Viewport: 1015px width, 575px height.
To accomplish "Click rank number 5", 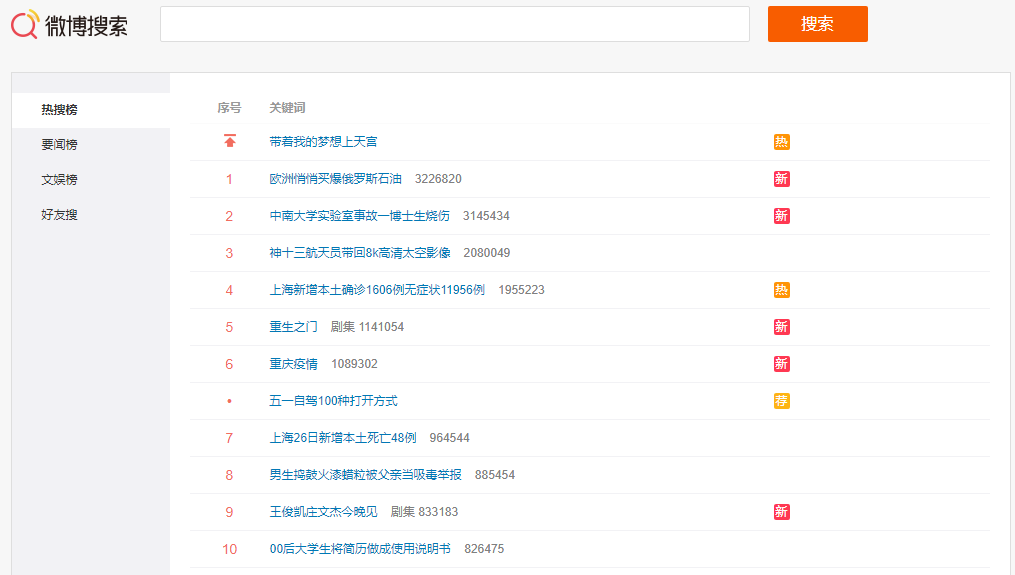I will tap(229, 328).
